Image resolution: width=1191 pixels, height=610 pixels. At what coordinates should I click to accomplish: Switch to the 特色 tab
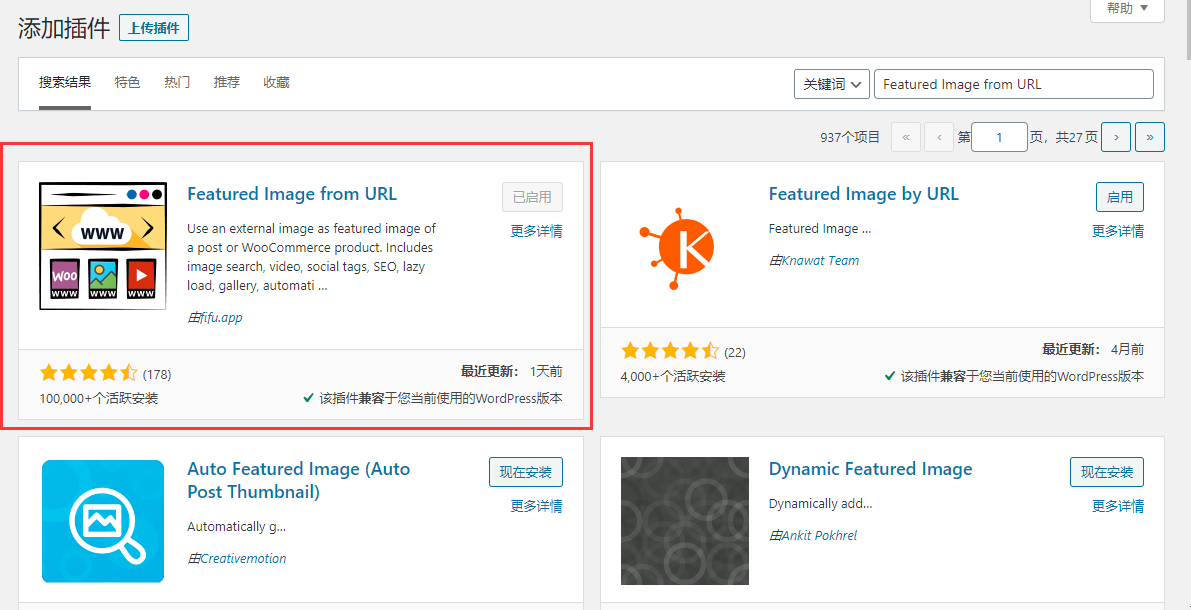point(127,83)
